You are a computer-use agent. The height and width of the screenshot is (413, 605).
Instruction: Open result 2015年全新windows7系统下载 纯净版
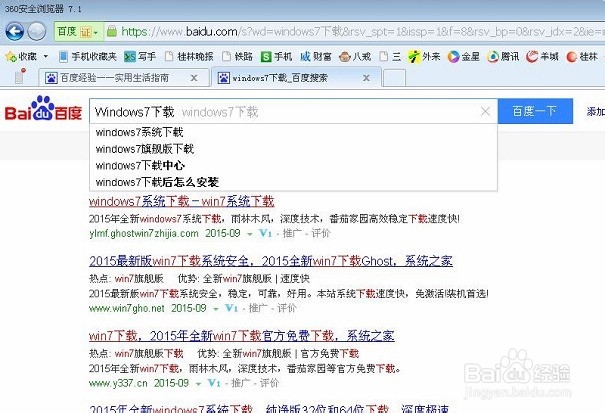(269, 408)
